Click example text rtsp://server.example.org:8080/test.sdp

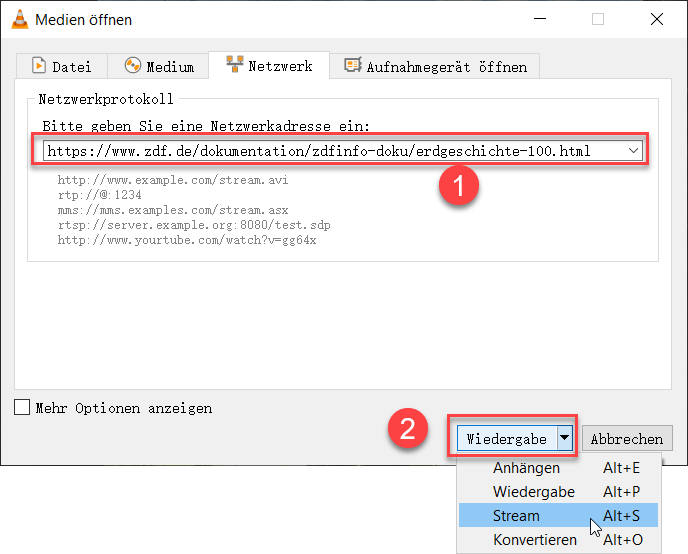point(194,225)
